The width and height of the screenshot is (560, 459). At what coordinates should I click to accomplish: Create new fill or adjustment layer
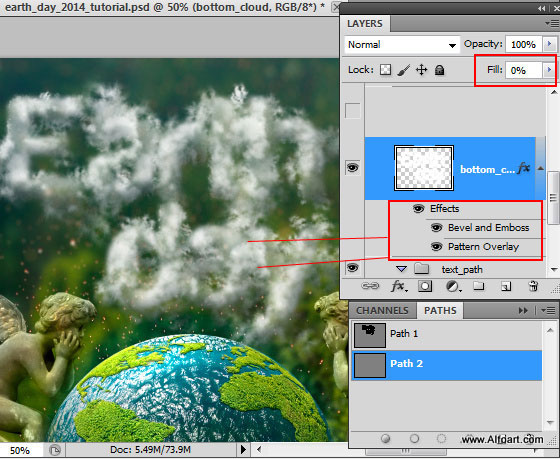[x=453, y=286]
